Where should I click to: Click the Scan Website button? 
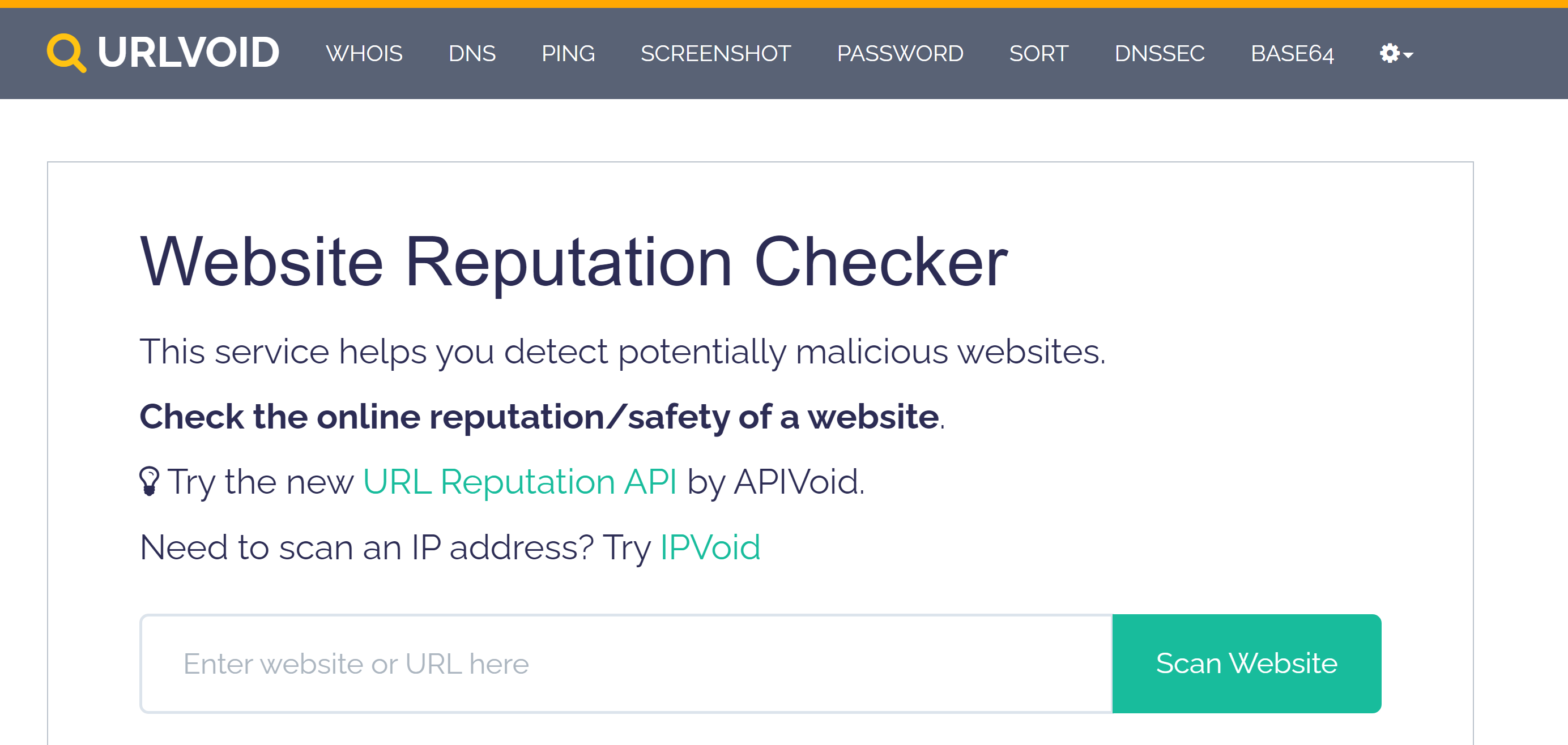pos(1246,663)
